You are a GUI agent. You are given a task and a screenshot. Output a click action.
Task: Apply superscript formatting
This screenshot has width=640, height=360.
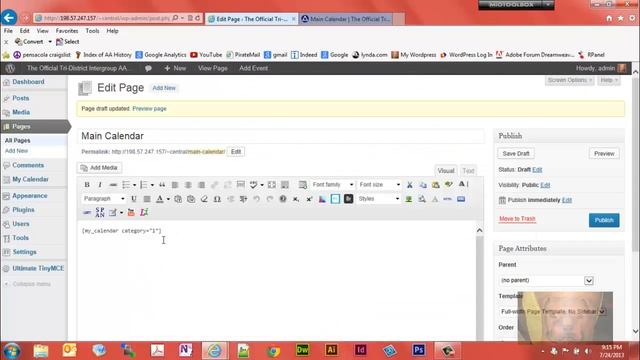coord(309,199)
